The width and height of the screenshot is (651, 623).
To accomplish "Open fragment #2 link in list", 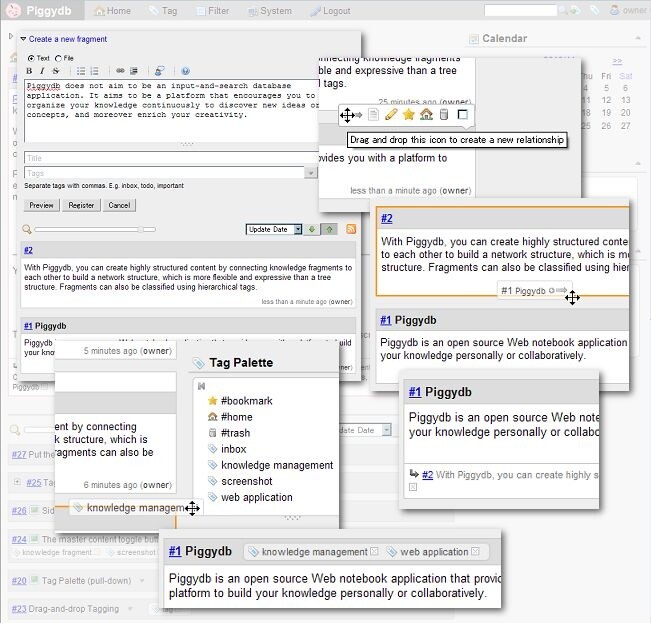I will pyautogui.click(x=28, y=250).
